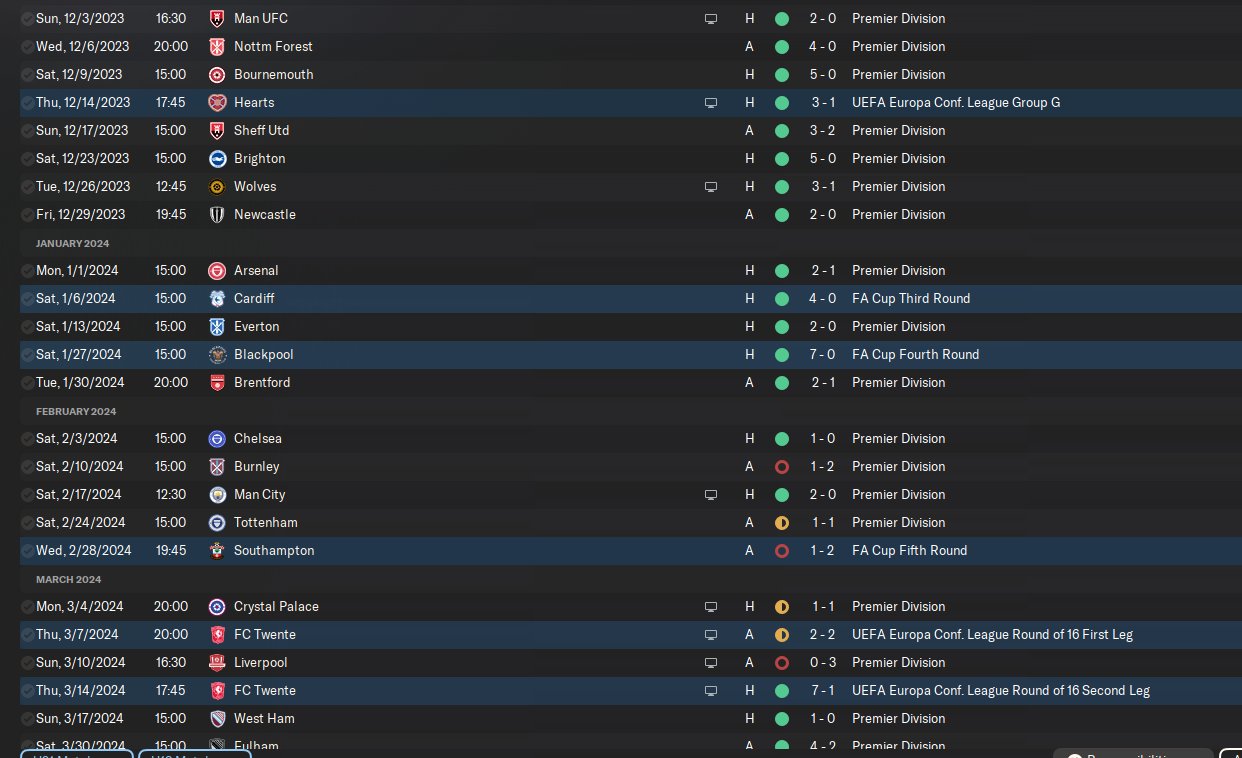
Task: Toggle the checkmark beside the 1/1/2024 Arsenal fixture
Action: (x=27, y=270)
